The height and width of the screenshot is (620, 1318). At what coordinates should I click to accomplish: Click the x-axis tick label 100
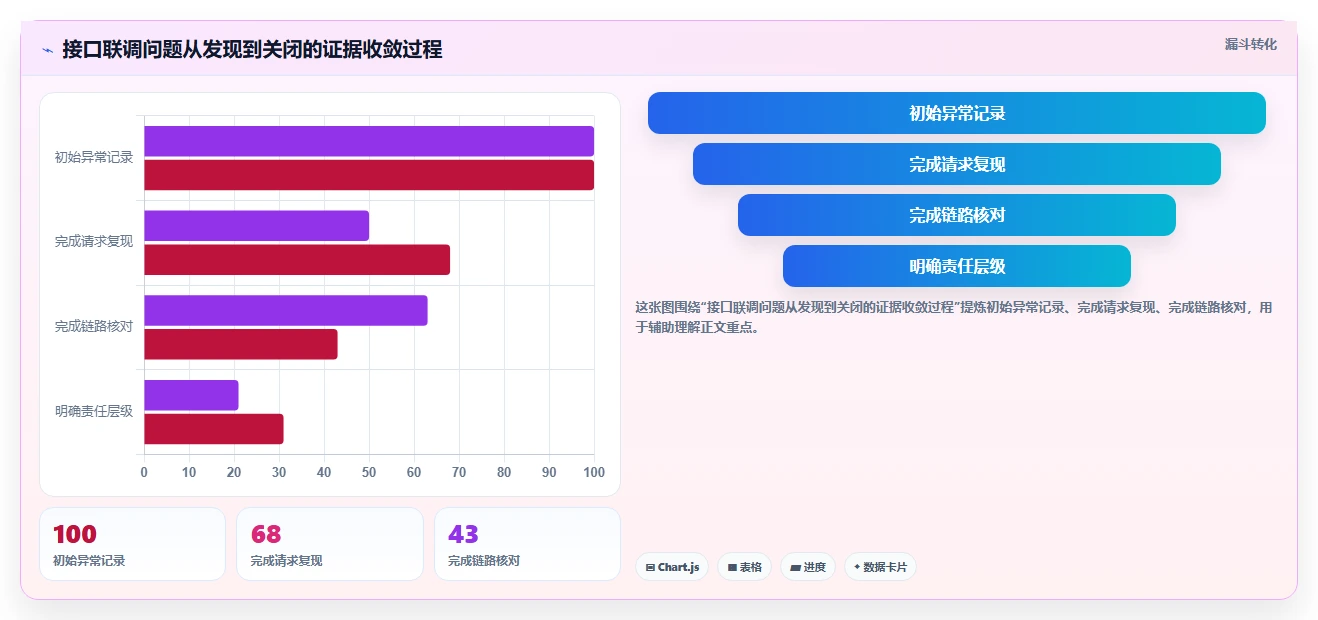pos(594,472)
